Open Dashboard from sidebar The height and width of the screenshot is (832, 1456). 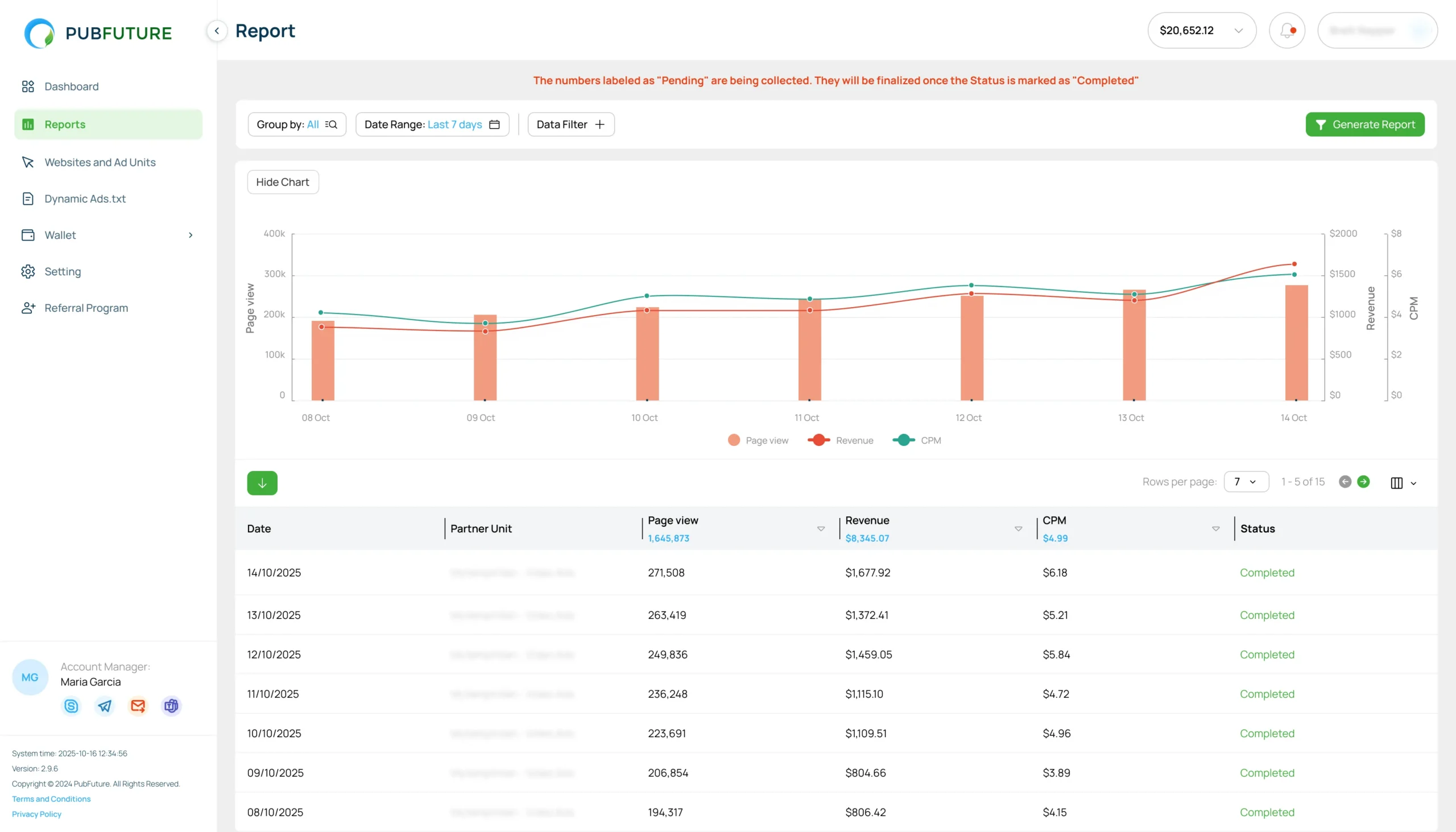71,86
